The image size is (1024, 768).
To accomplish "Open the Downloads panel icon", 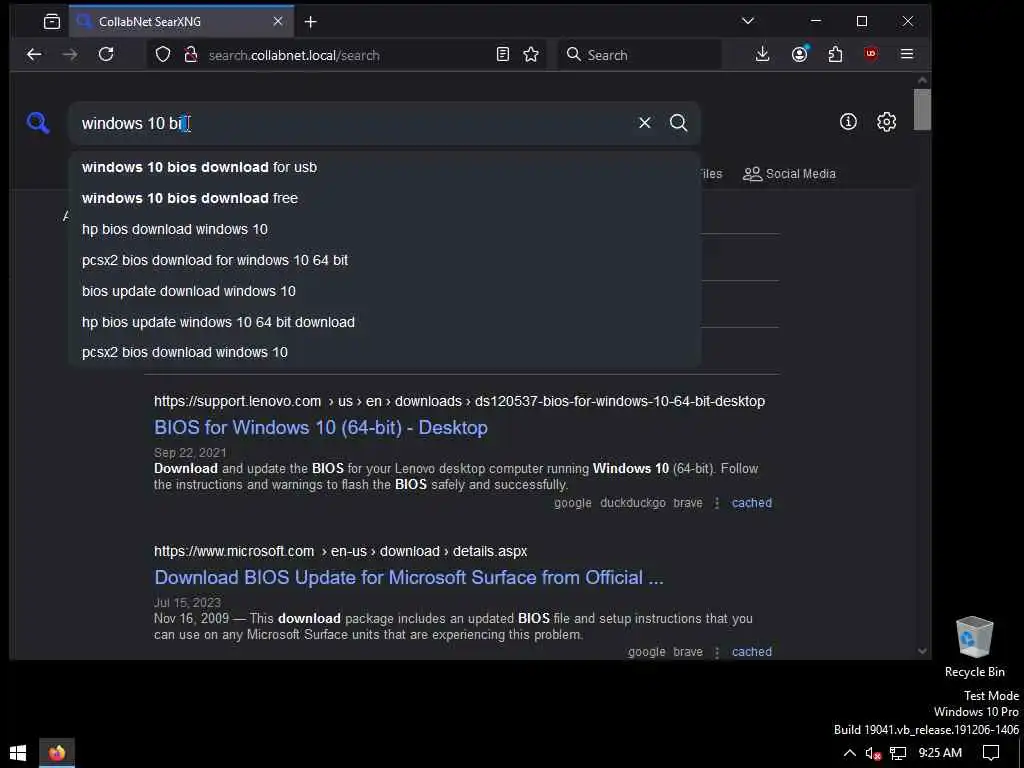I will click(762, 54).
